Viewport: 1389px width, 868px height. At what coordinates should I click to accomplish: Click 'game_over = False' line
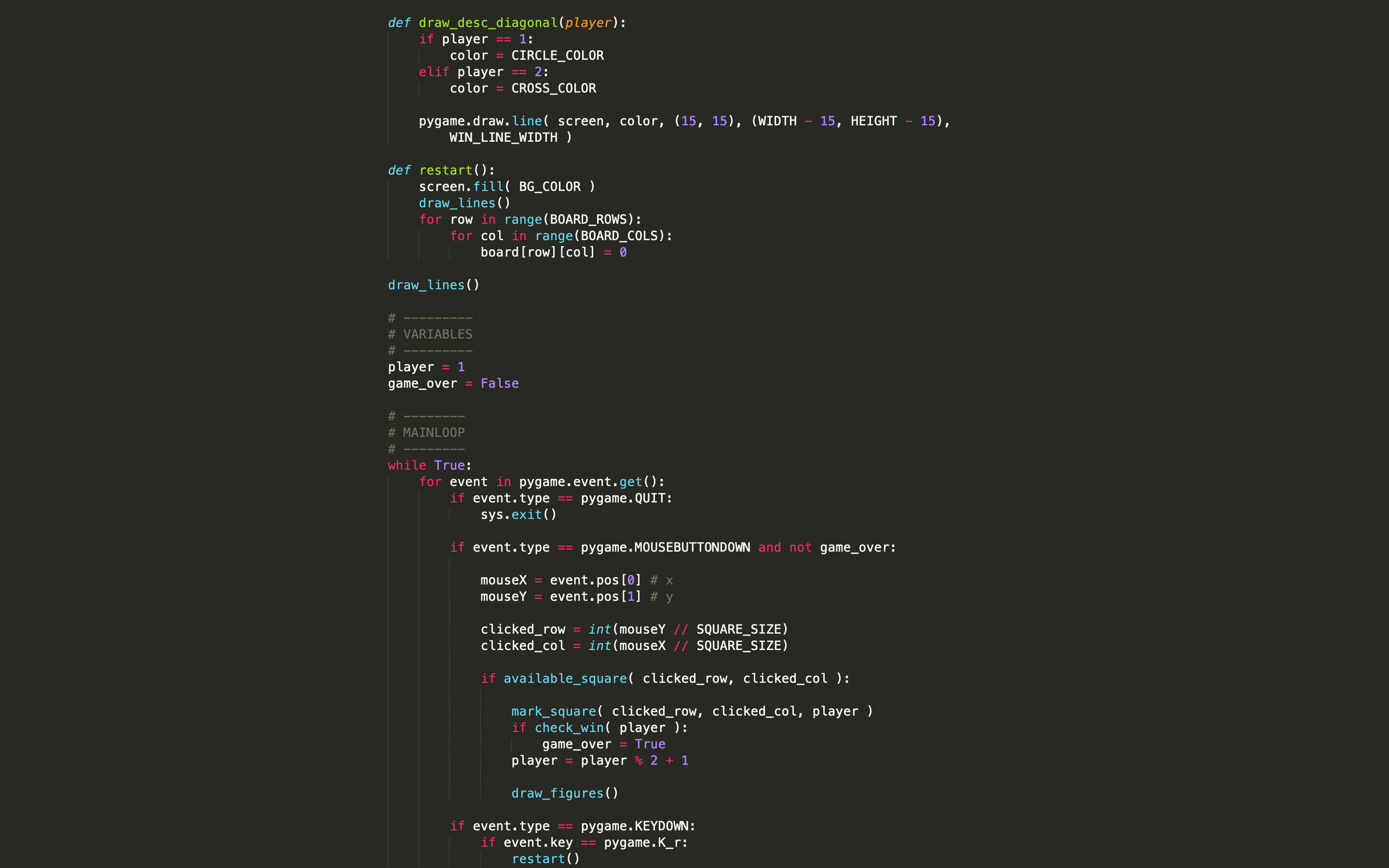tap(453, 383)
